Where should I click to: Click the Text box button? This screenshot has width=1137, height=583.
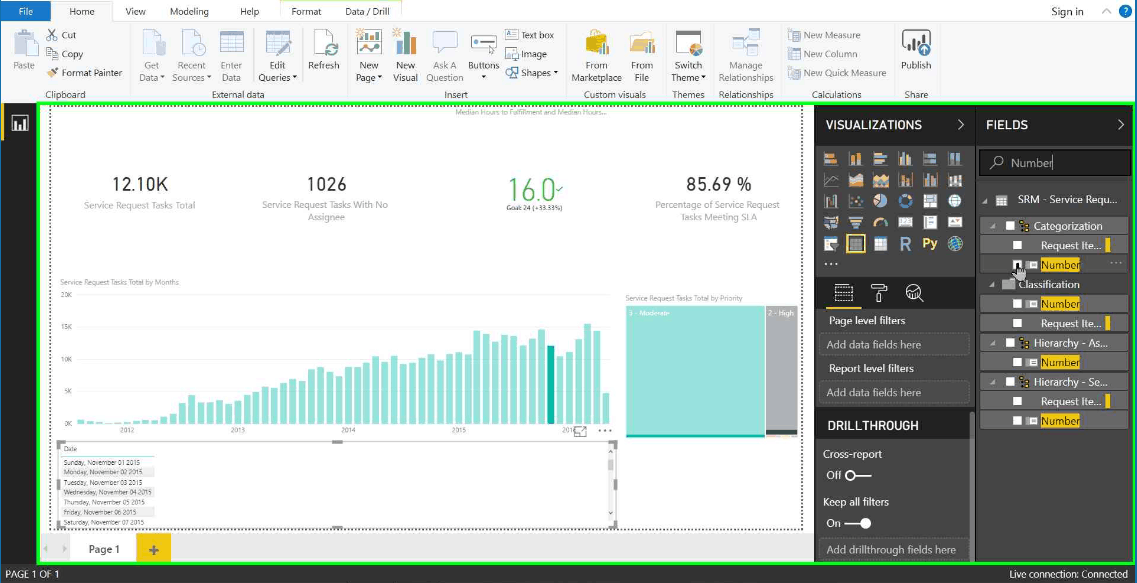[530, 35]
